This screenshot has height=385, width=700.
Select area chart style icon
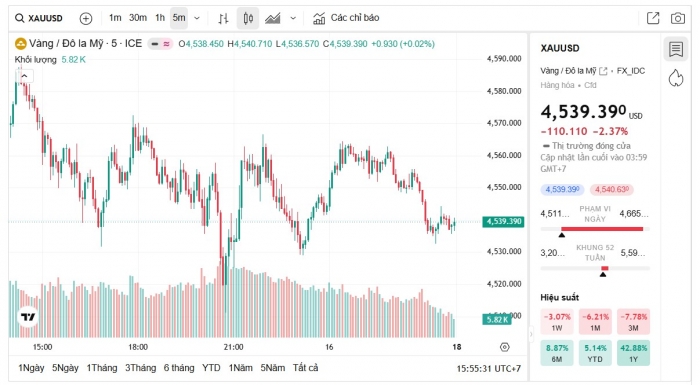coord(273,18)
